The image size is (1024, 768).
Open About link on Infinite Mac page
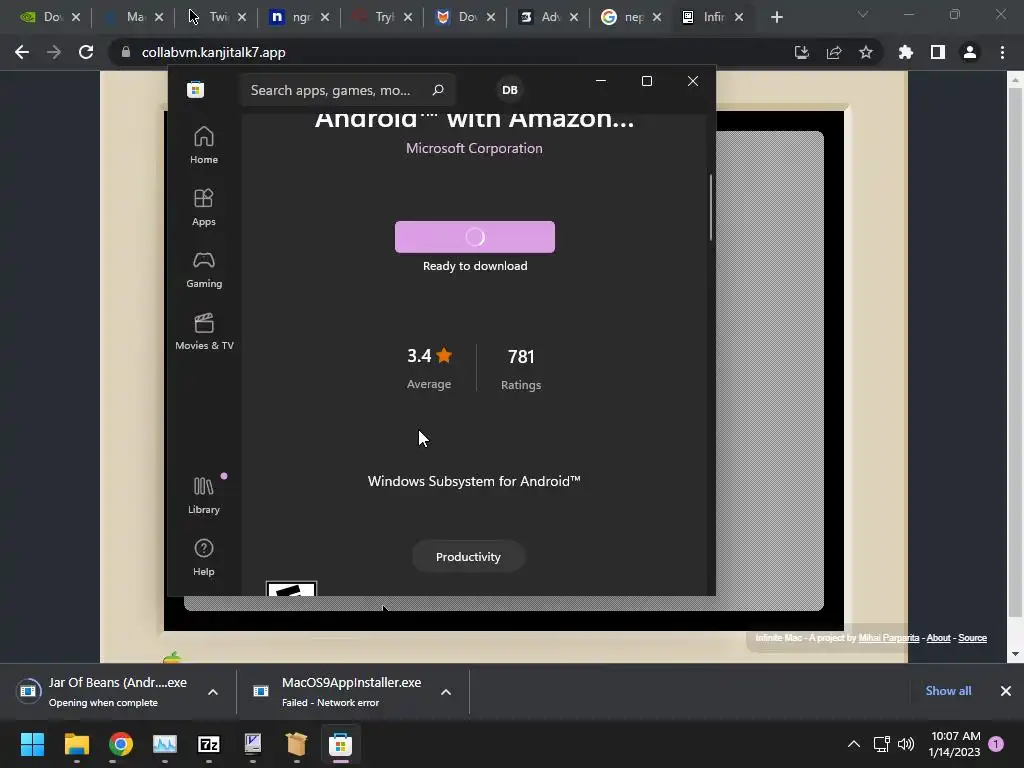tap(938, 638)
